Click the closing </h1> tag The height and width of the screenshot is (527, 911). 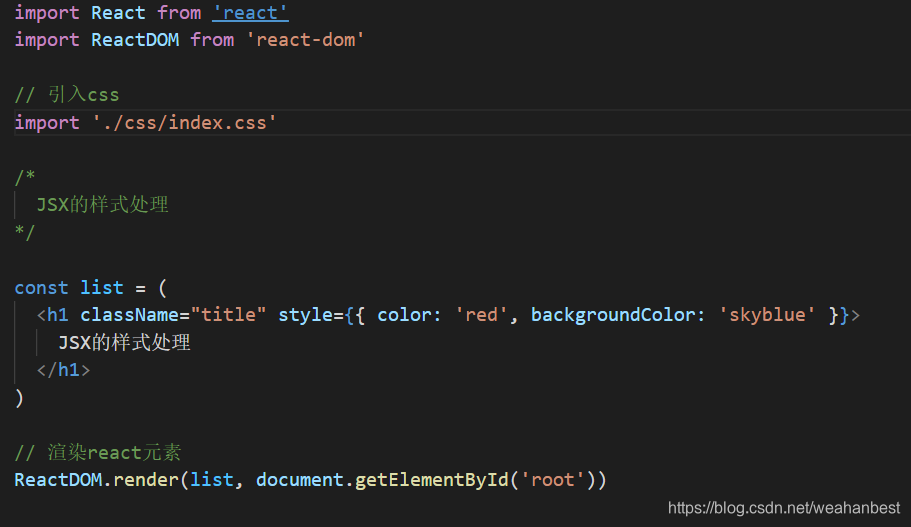click(63, 370)
